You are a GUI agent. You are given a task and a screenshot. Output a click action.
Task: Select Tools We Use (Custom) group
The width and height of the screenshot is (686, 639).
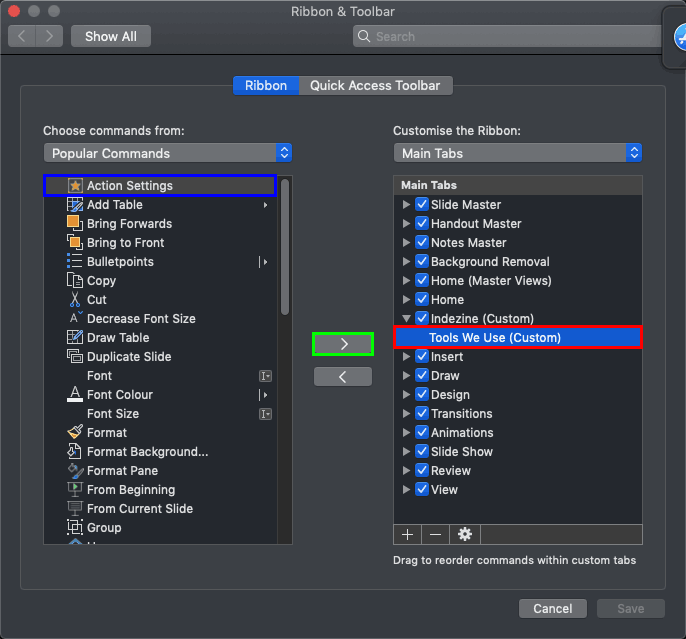518,337
